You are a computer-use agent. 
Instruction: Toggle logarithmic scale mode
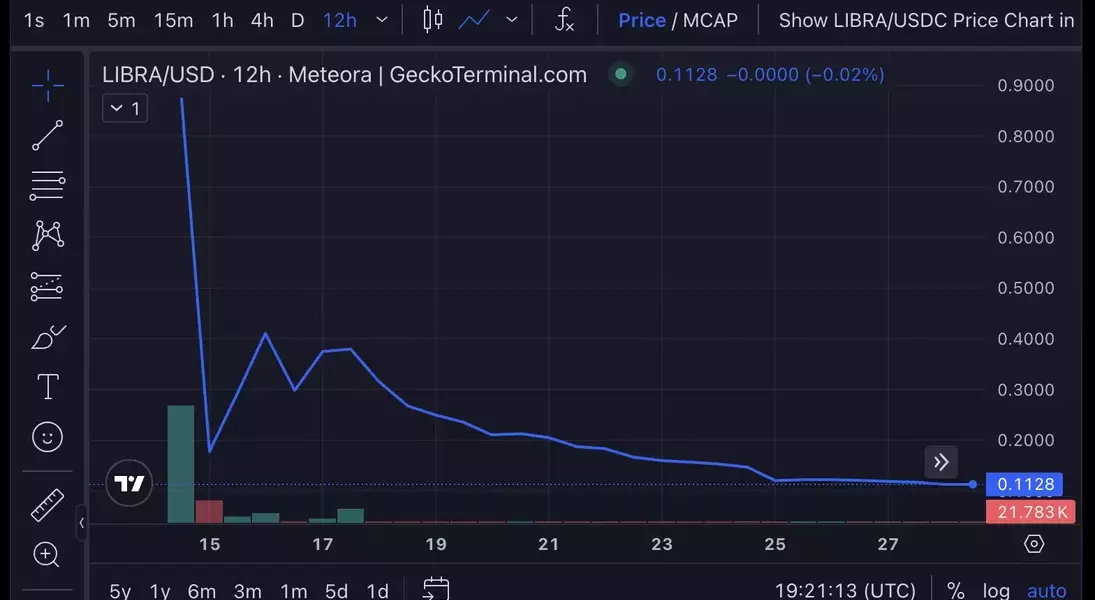(x=996, y=591)
